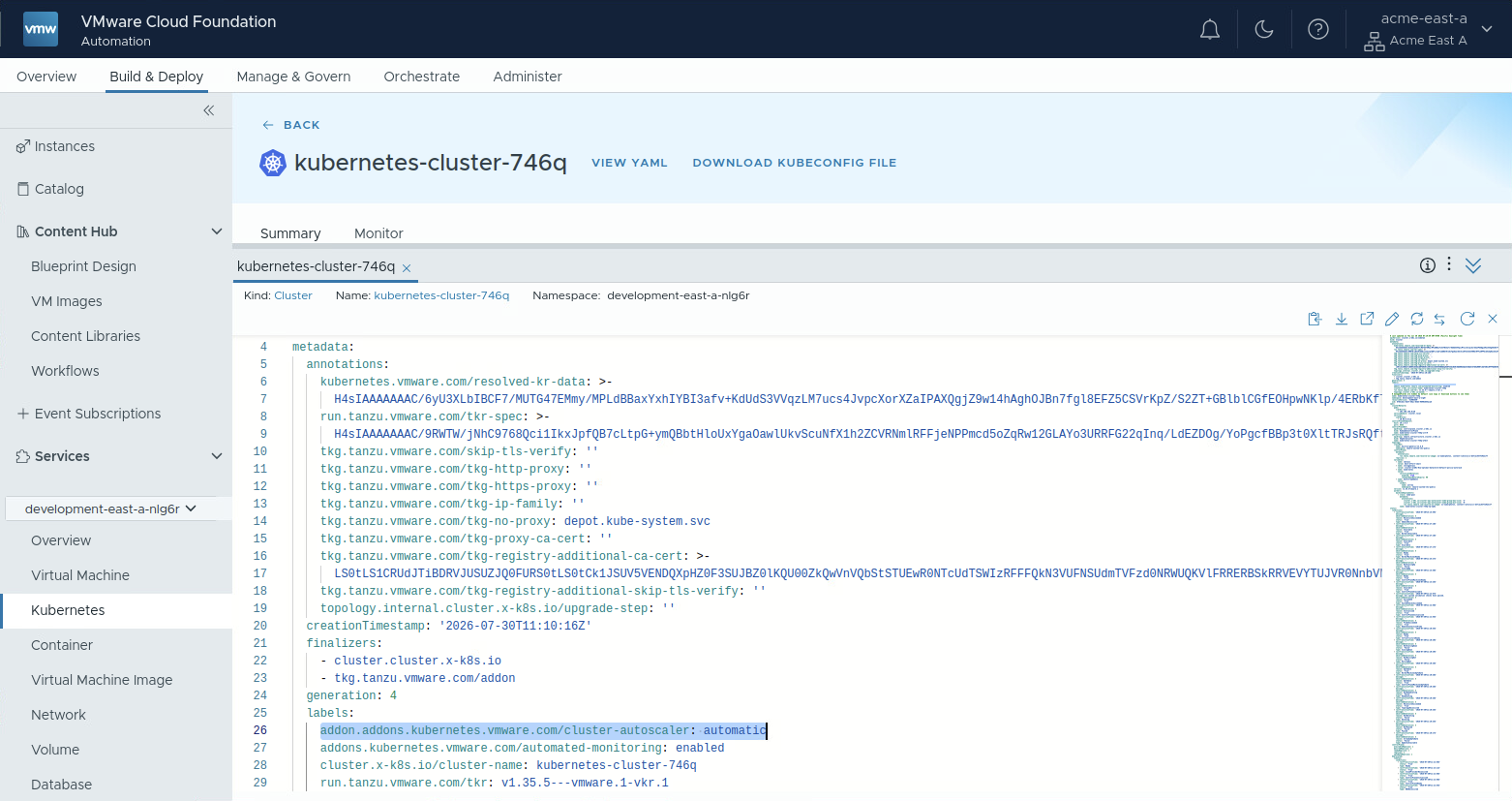Go to the Overview top tab

pyautogui.click(x=46, y=77)
